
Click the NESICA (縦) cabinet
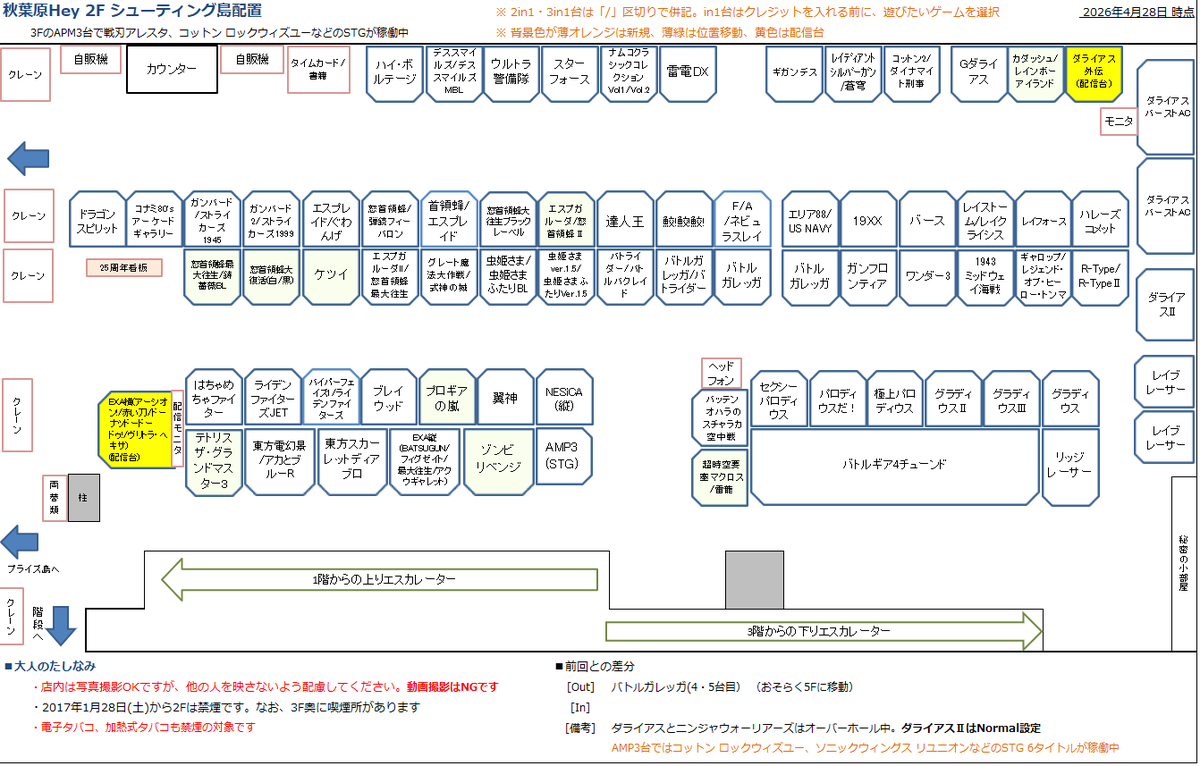tap(566, 399)
